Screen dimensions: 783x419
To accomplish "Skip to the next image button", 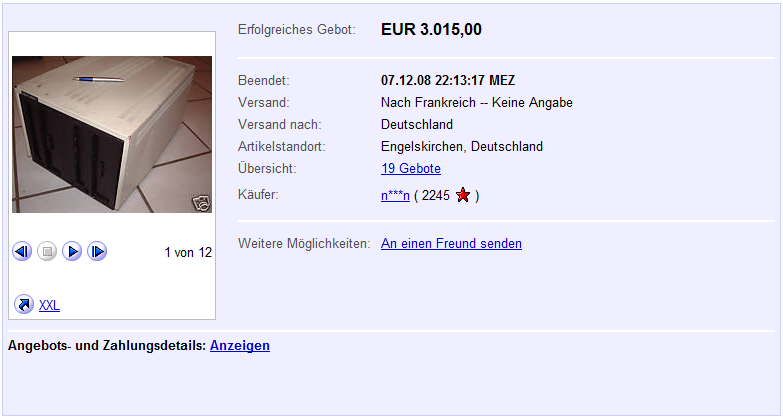I will click(x=97, y=251).
